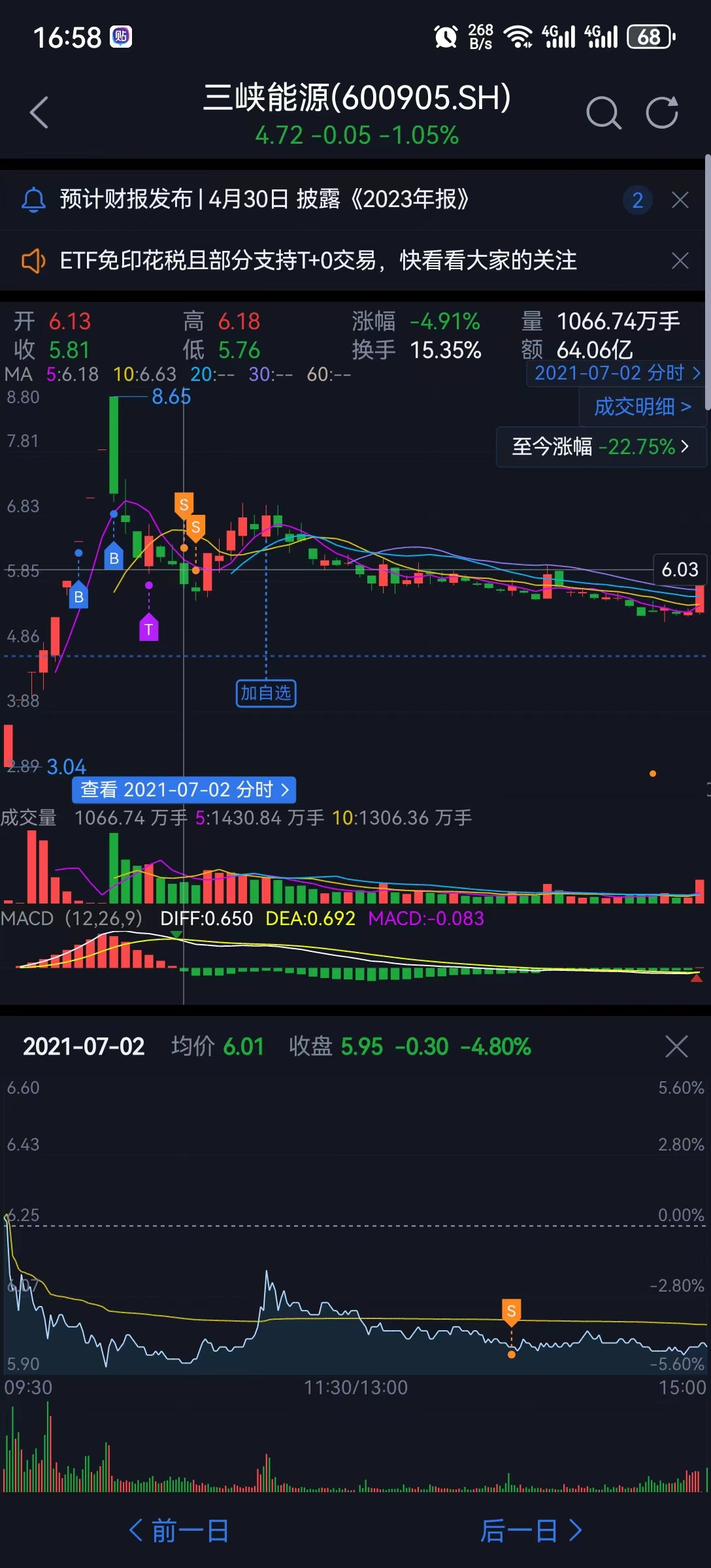Tap the MACD (12,26,9) indicator label
This screenshot has width=711, height=1568.
(71, 919)
